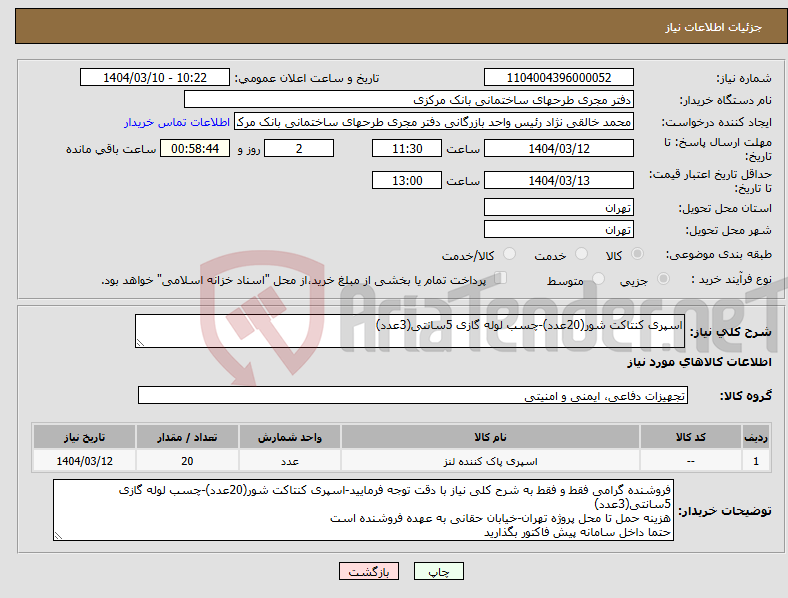Click the buyer organization name field
Screen dimensions: 788x598
409,99
